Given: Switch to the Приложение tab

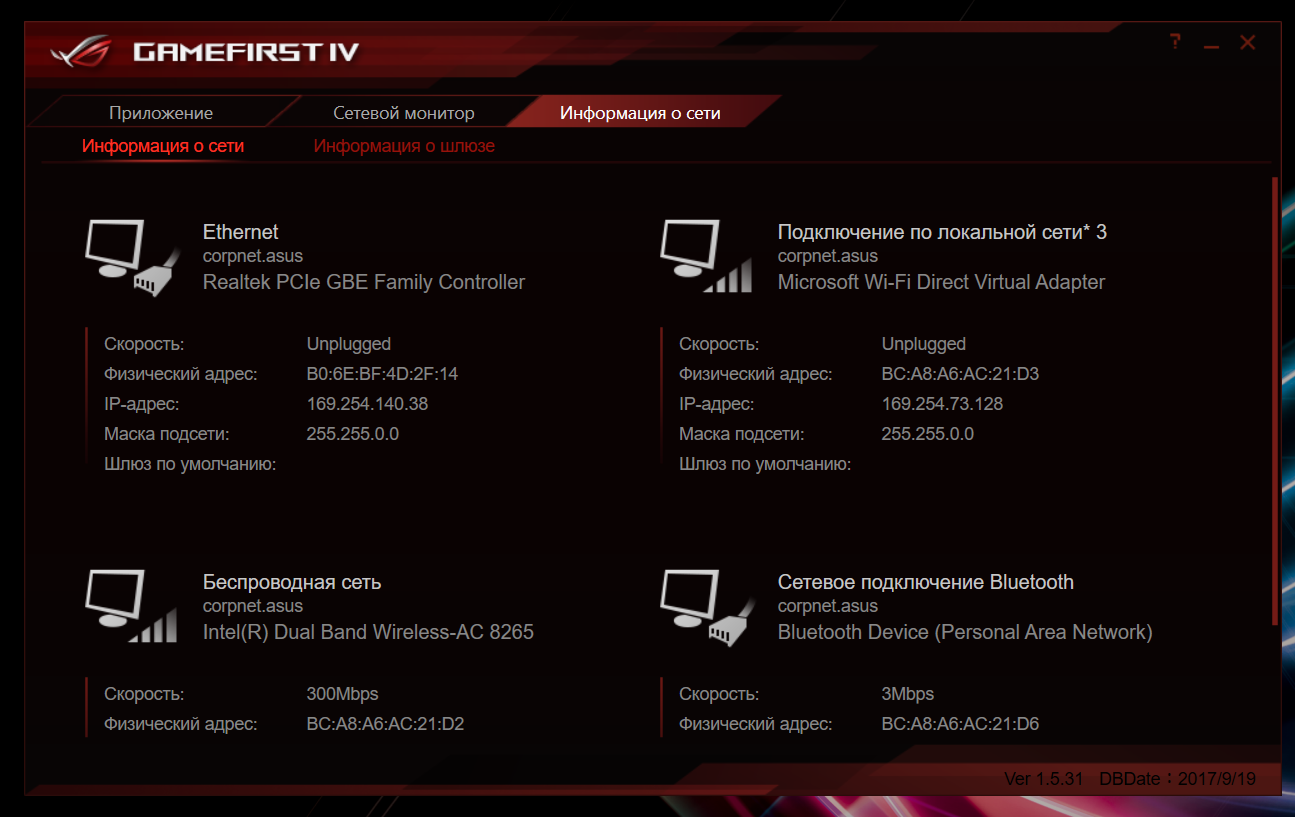Looking at the screenshot, I should 161,113.
